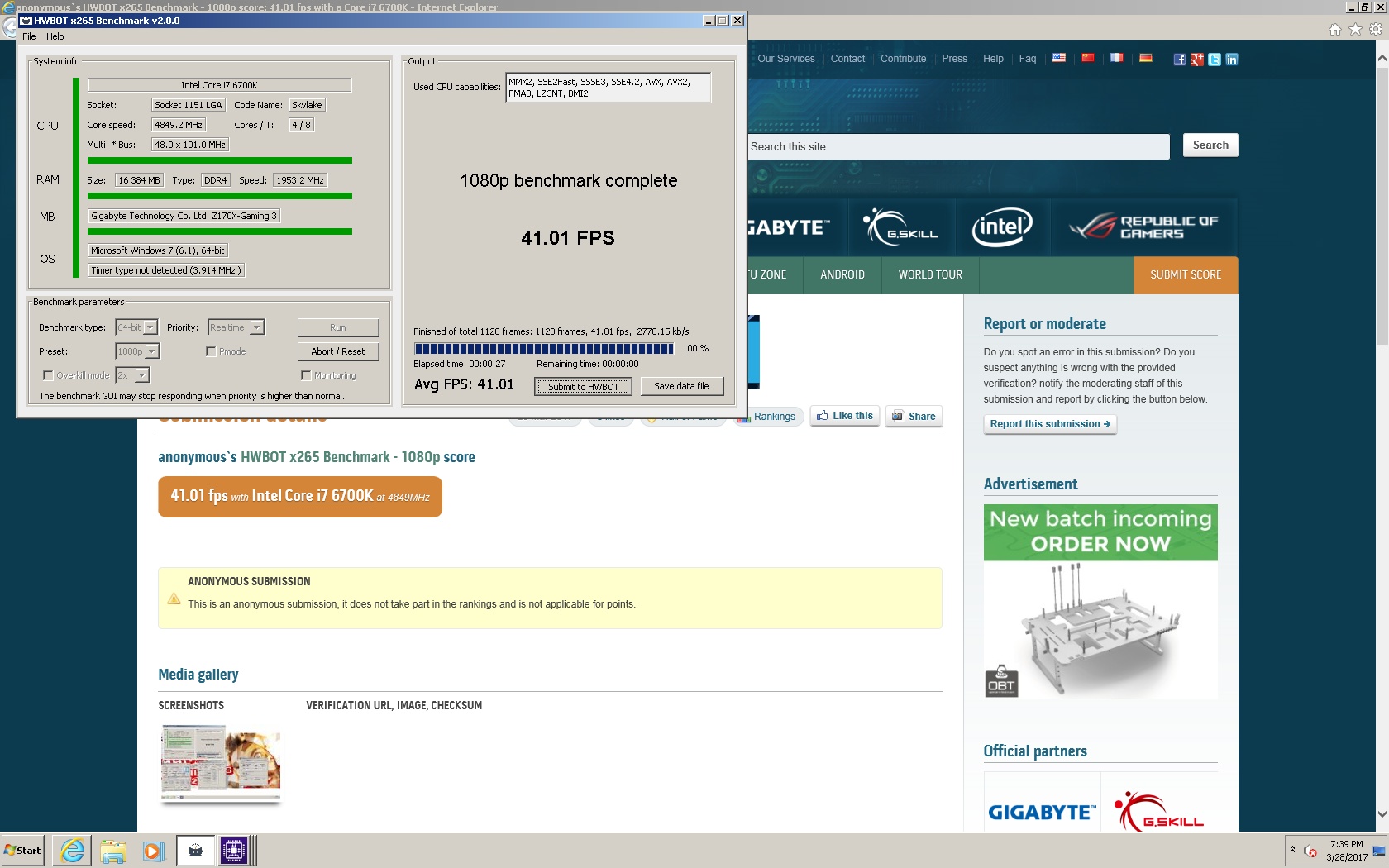Click the Like this button

tap(845, 416)
